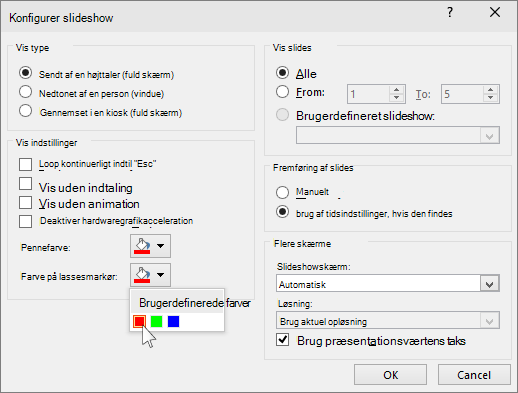Toggle Deaktiver hardwaregrafikacceleration checkbox
The height and width of the screenshot is (393, 518).
pos(26,221)
